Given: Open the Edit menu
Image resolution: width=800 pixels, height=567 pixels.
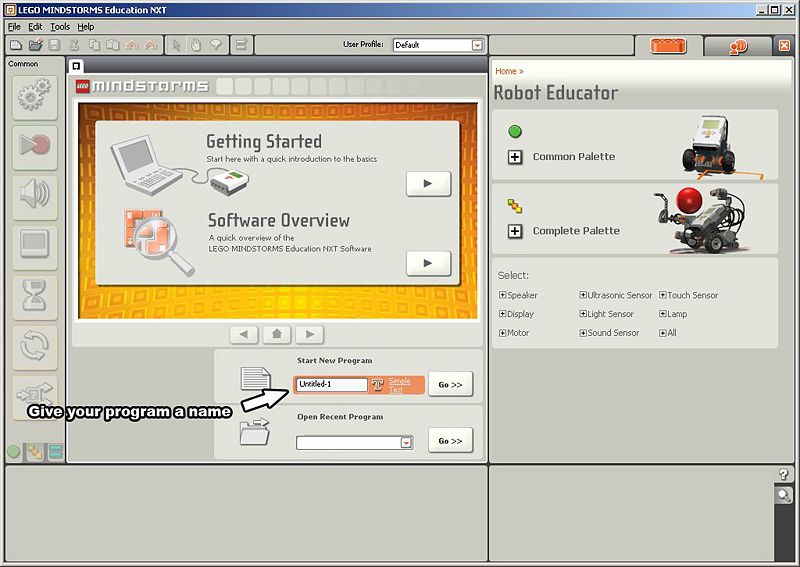Looking at the screenshot, I should (x=35, y=27).
